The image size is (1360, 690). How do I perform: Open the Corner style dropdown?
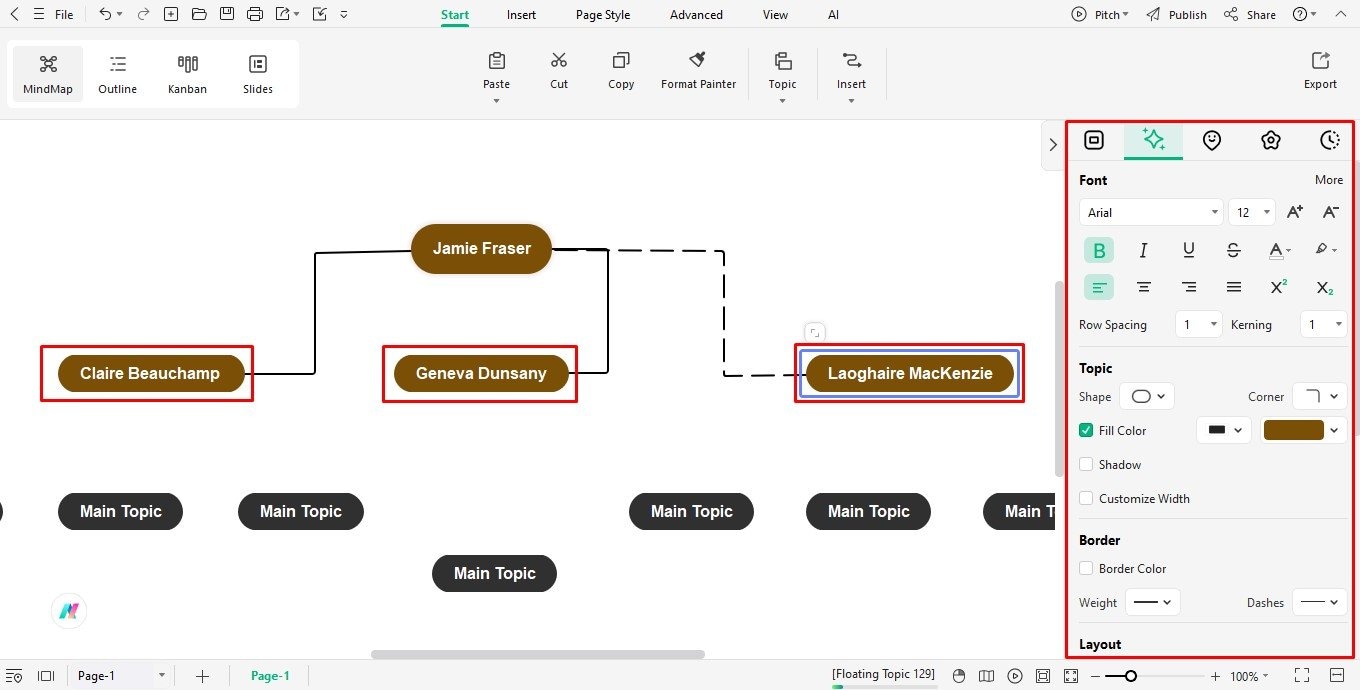tap(1320, 397)
